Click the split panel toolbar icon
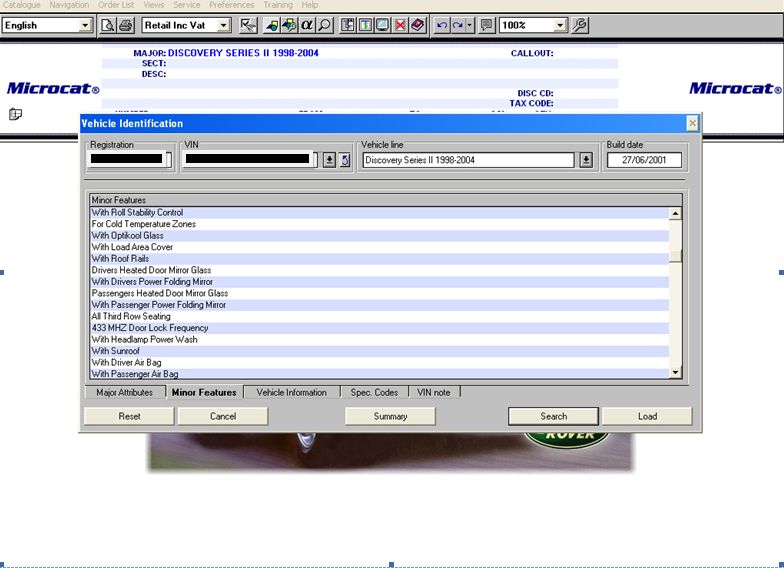This screenshot has width=784, height=569. pyautogui.click(x=348, y=25)
